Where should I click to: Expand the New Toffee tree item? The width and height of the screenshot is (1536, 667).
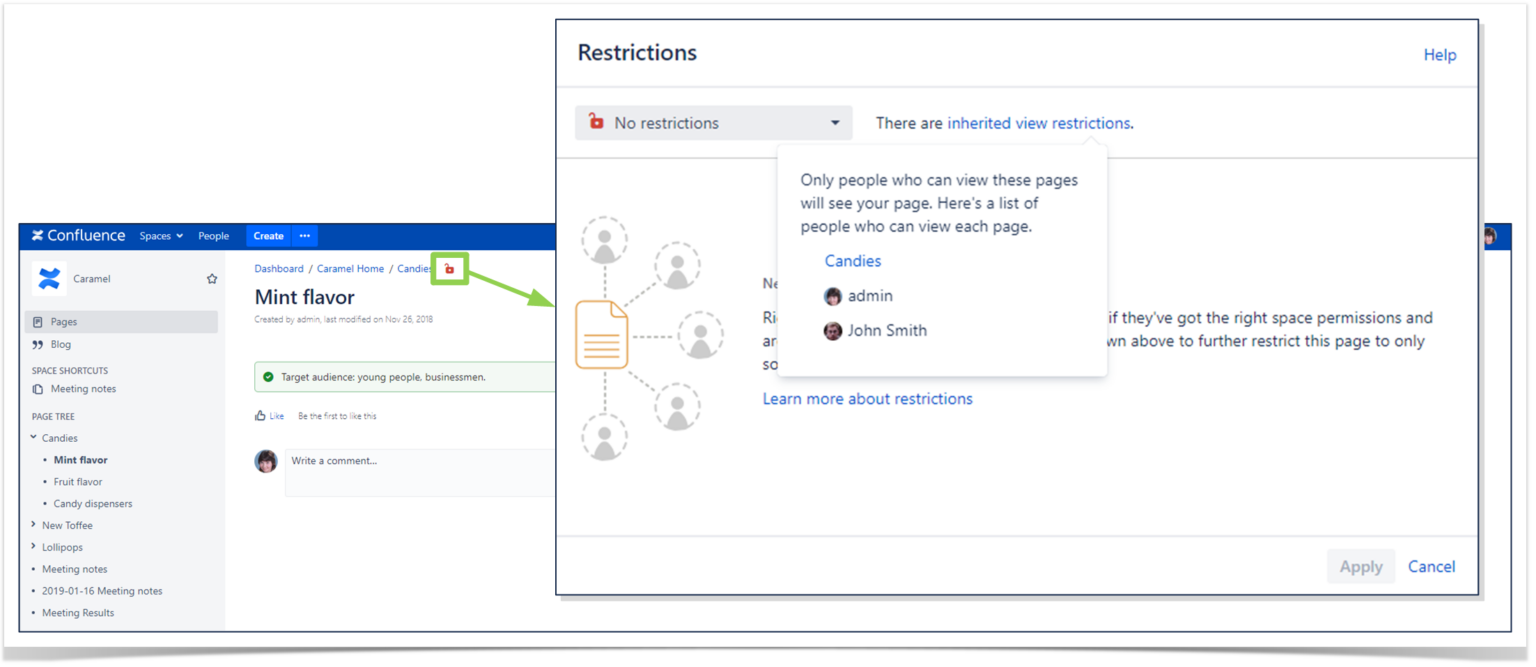(x=34, y=525)
